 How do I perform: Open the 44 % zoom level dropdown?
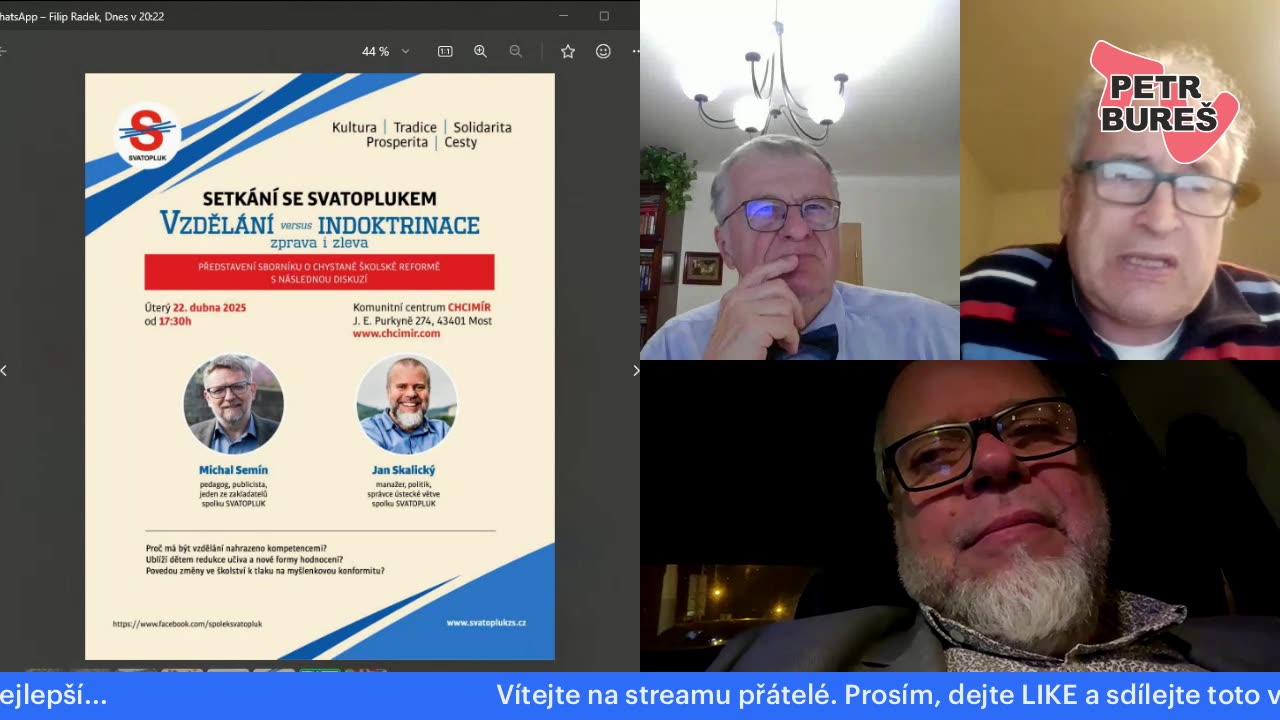coord(385,51)
